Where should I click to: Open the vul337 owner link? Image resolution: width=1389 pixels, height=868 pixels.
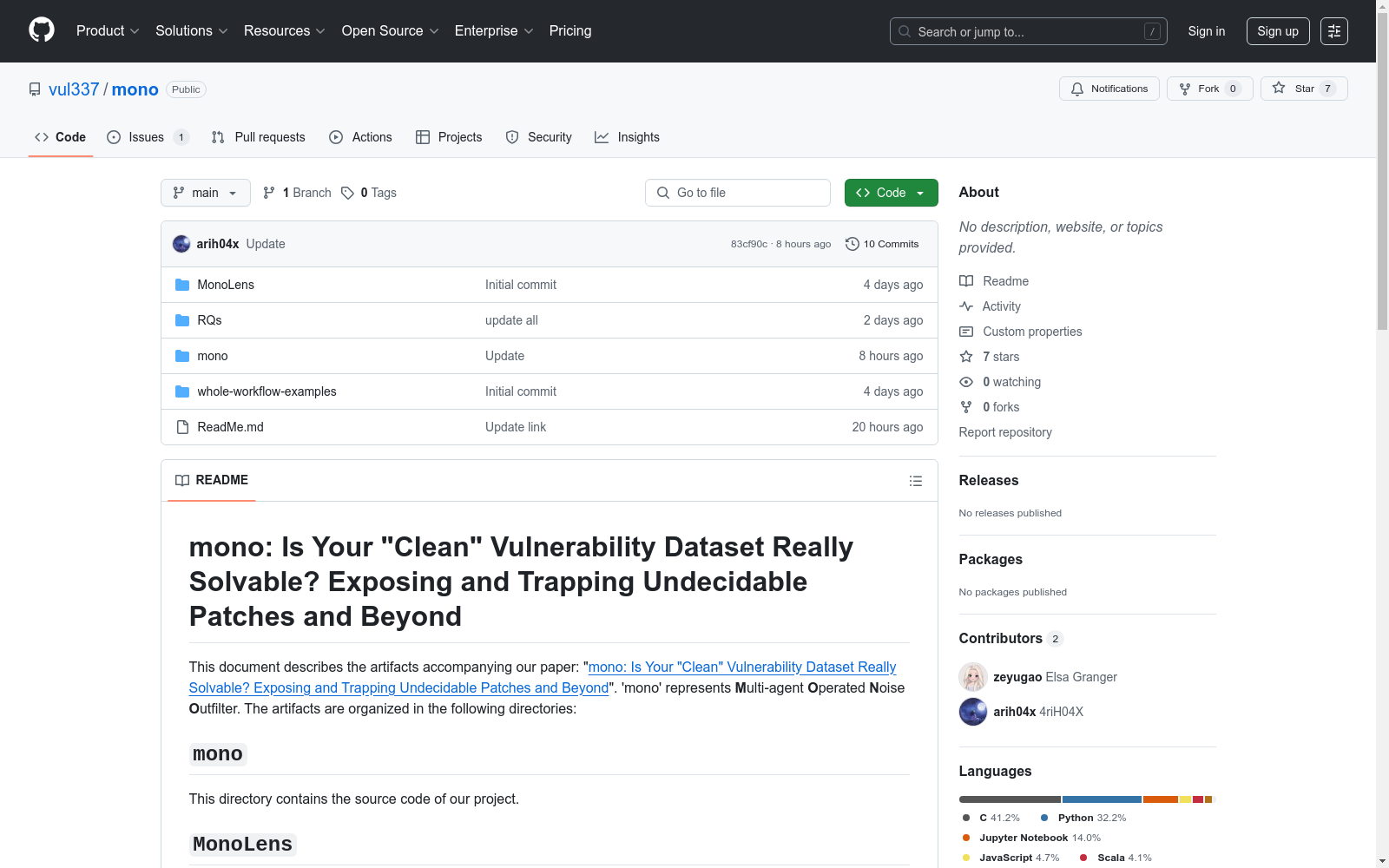(74, 89)
